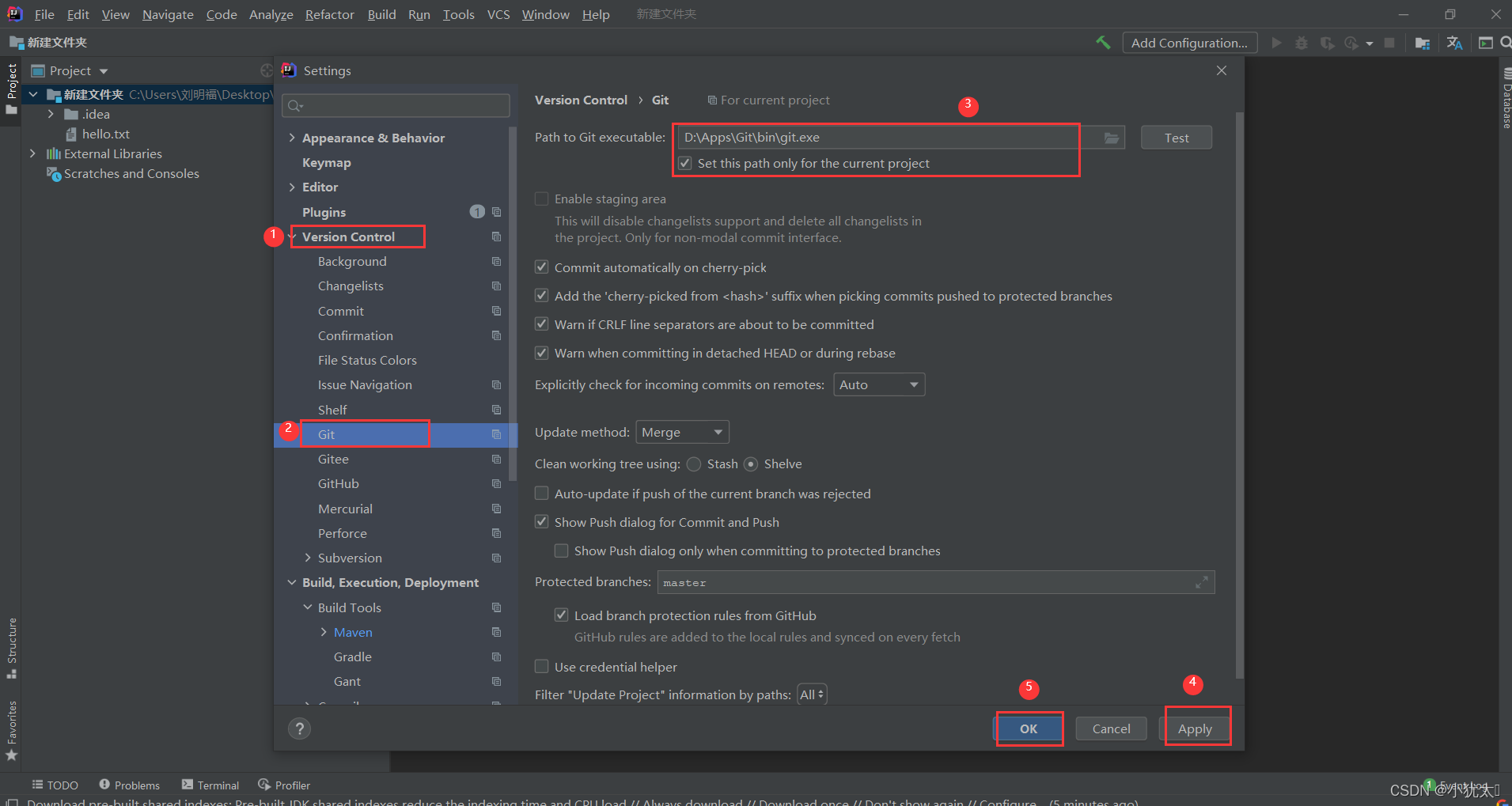Viewport: 1512px width, 806px height.
Task: Click the Run play icon
Action: (1276, 43)
